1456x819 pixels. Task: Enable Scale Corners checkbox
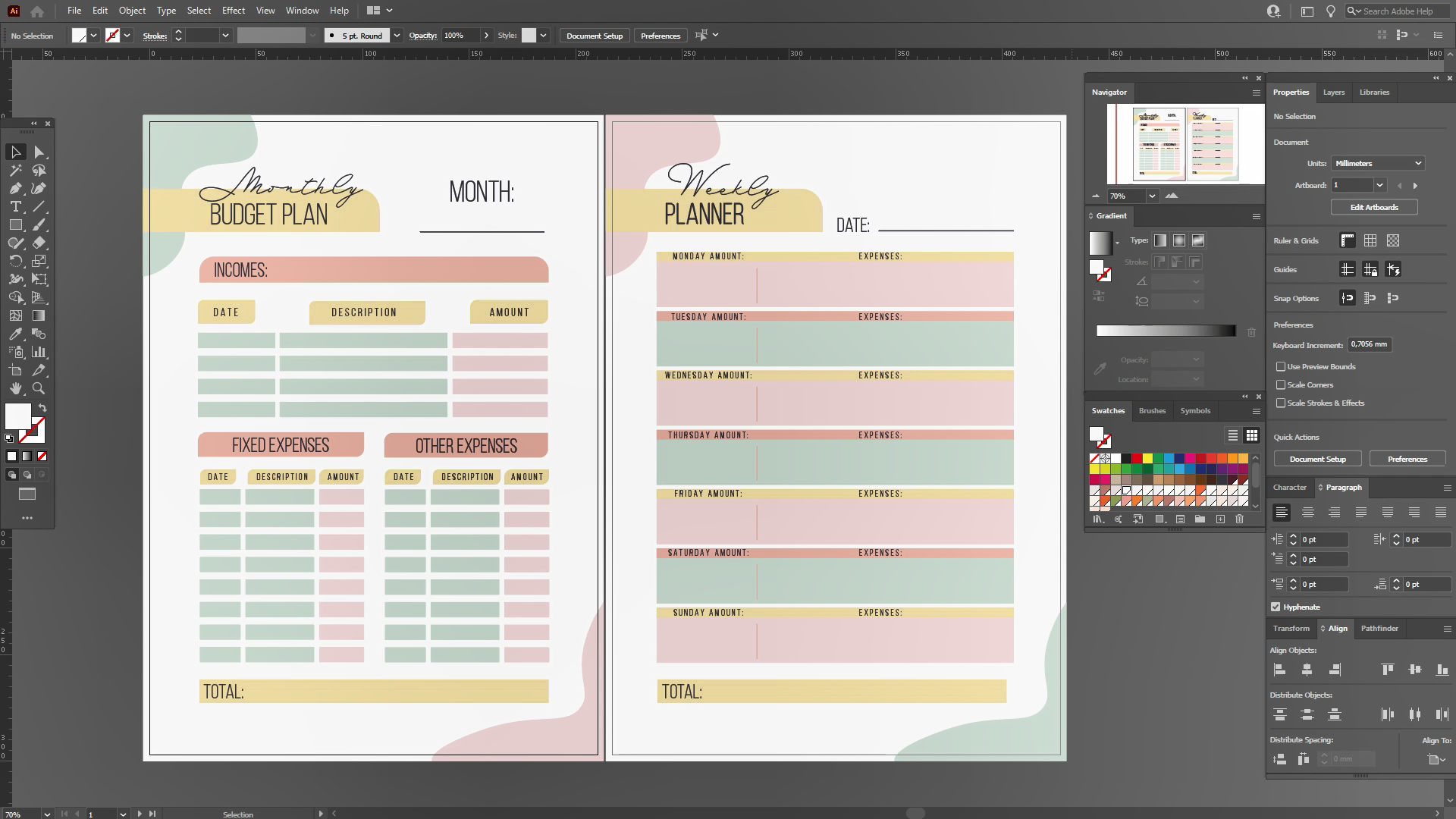[x=1281, y=384]
